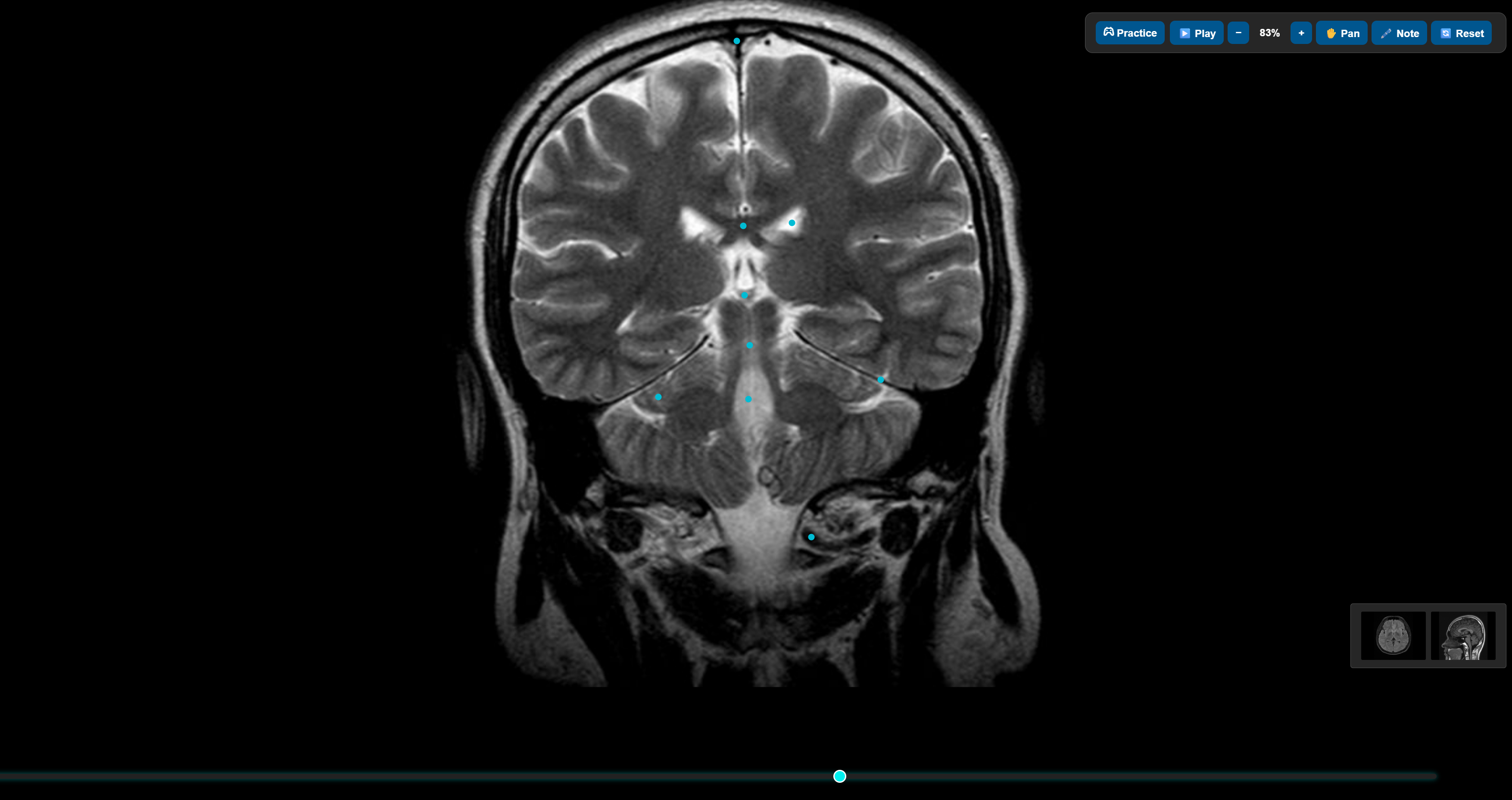Activate the Pan hand tool
The height and width of the screenshot is (800, 1512).
[1341, 34]
